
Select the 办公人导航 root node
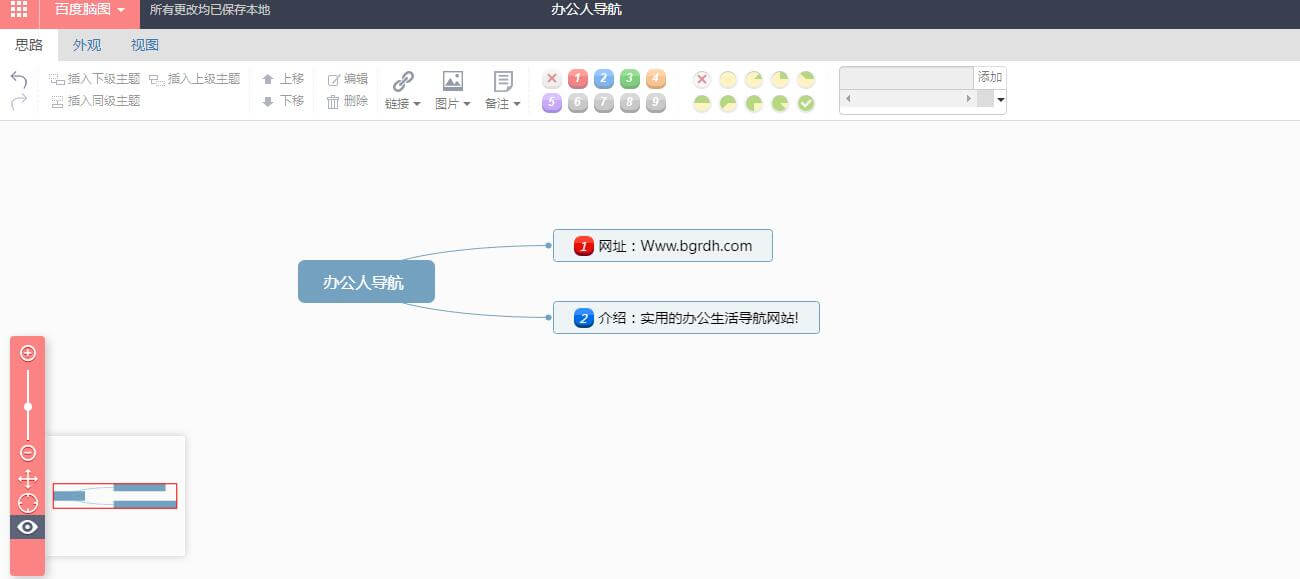pos(366,282)
